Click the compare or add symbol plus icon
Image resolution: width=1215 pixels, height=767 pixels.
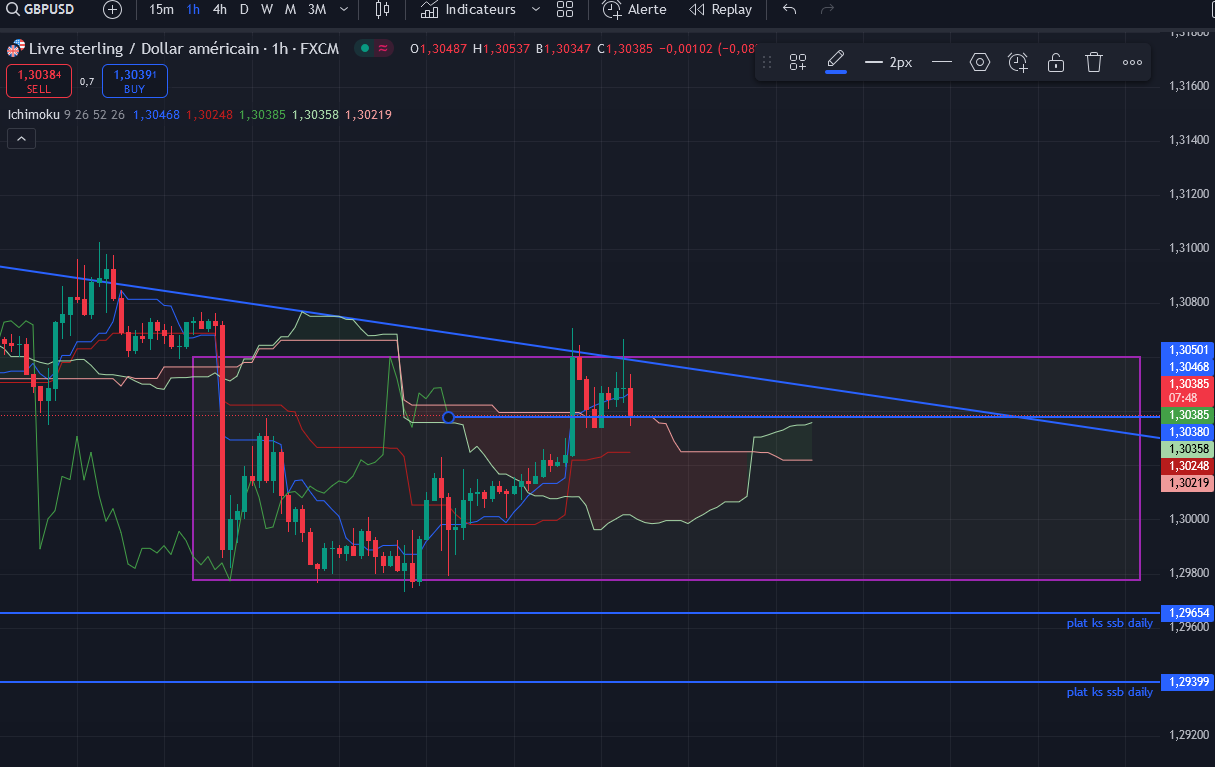[x=113, y=10]
